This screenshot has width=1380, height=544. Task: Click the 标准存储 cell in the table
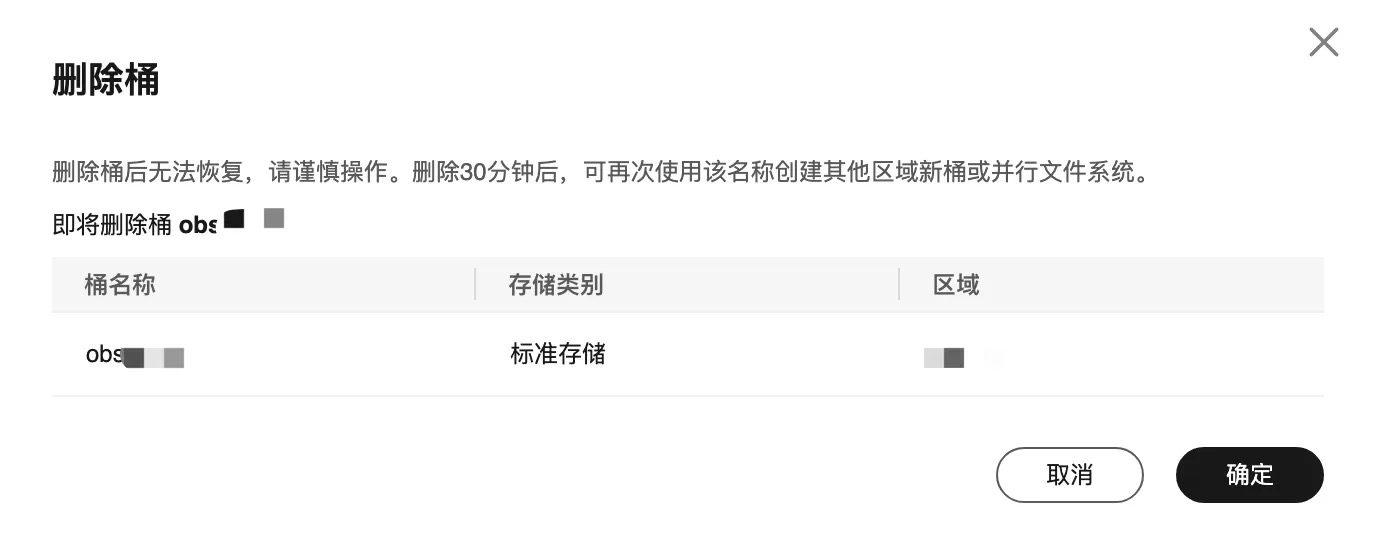click(x=557, y=354)
